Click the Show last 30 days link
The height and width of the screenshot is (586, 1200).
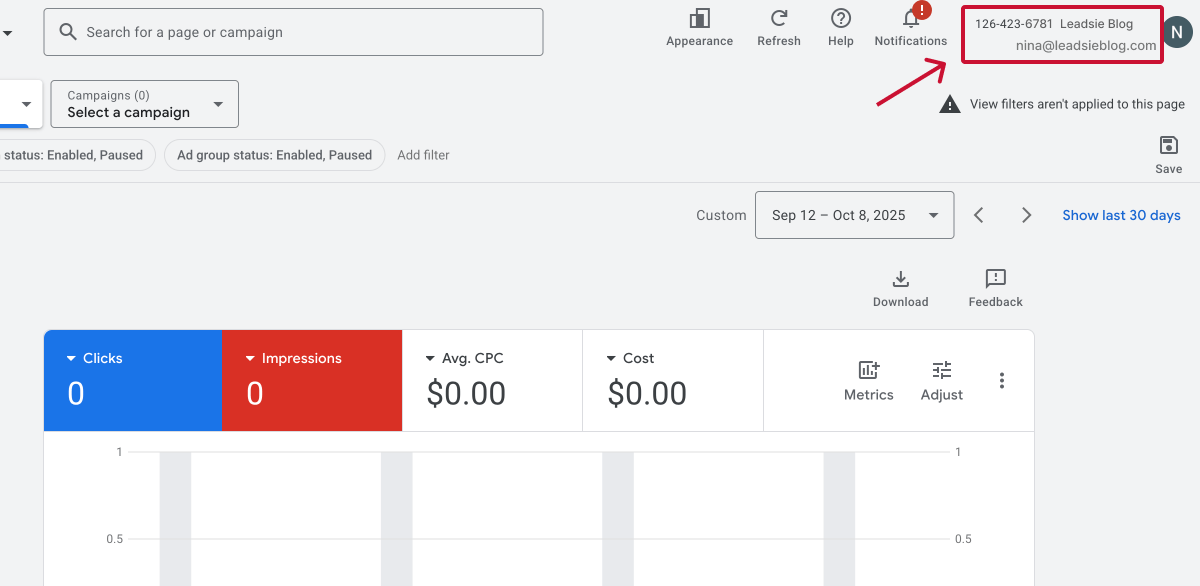(x=1121, y=214)
